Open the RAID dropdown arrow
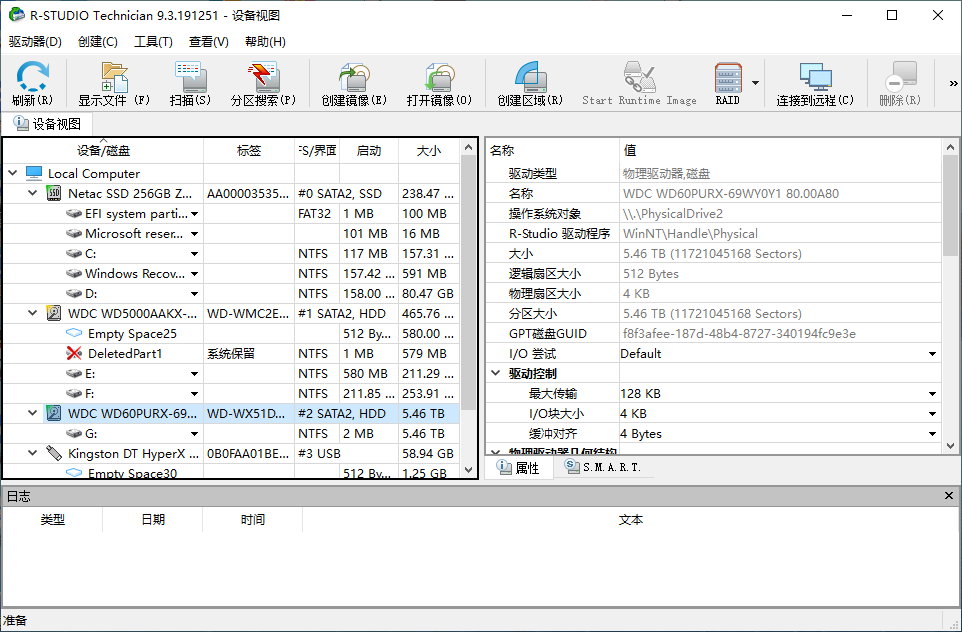962x632 pixels. click(x=755, y=83)
